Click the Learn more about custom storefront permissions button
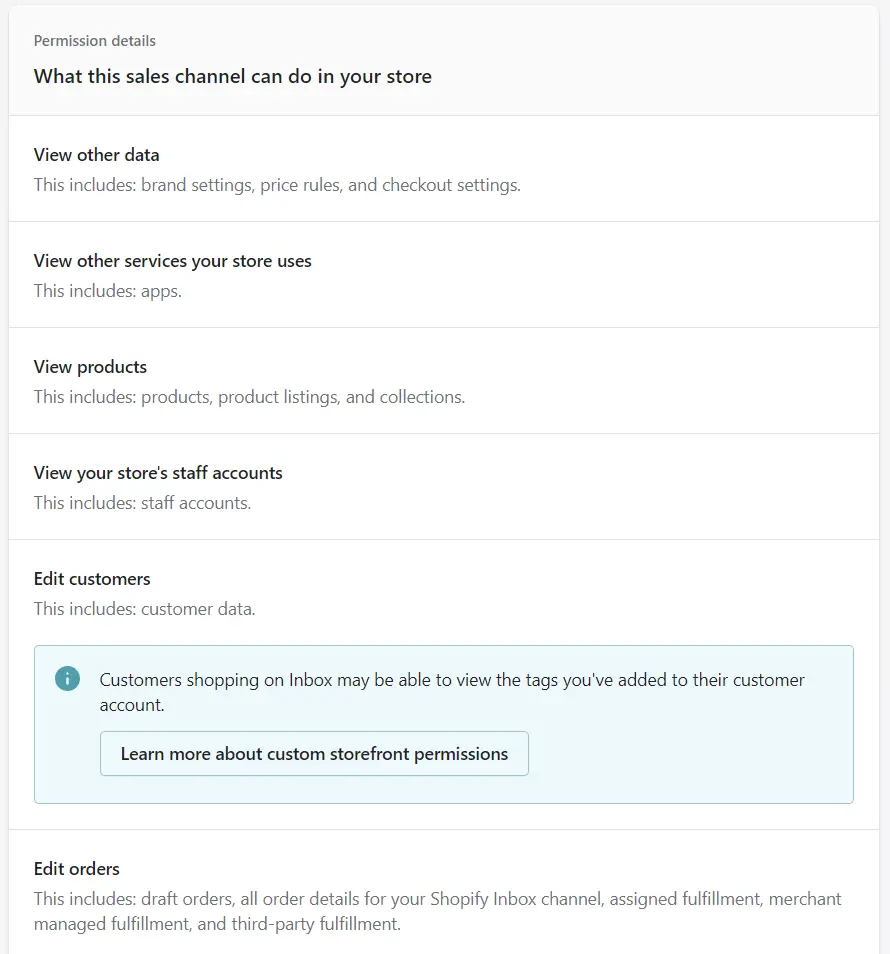This screenshot has width=890, height=954. [x=314, y=753]
